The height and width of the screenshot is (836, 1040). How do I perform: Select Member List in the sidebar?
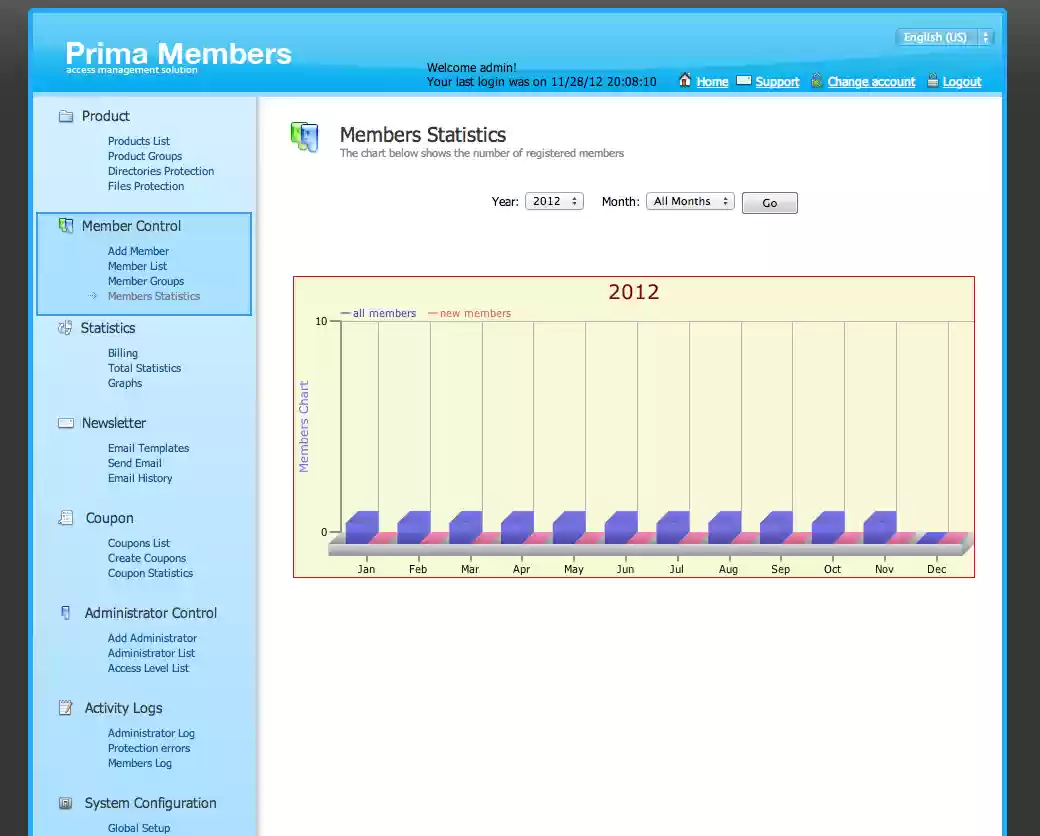coord(137,266)
